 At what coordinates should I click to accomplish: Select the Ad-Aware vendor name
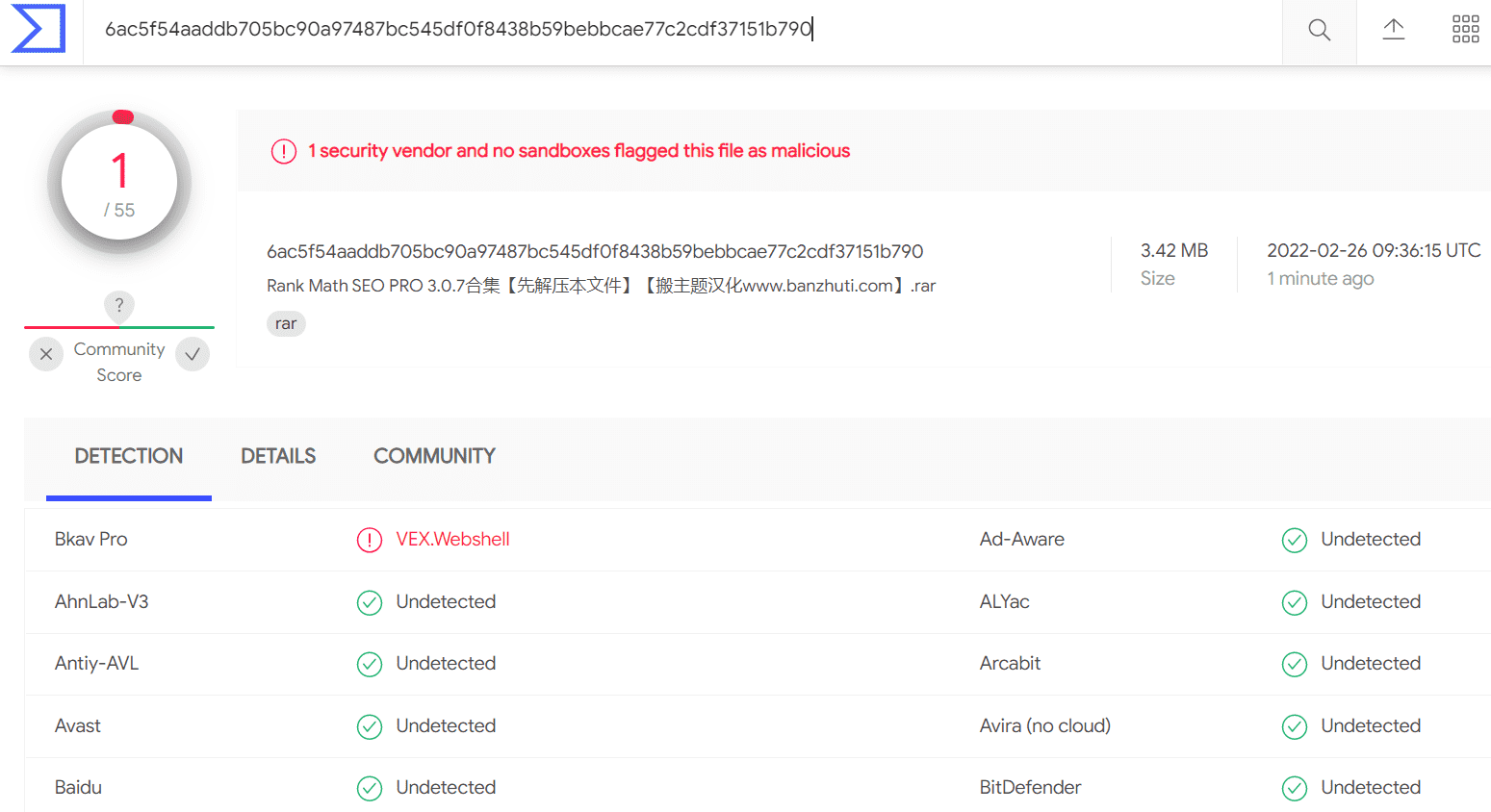1022,540
